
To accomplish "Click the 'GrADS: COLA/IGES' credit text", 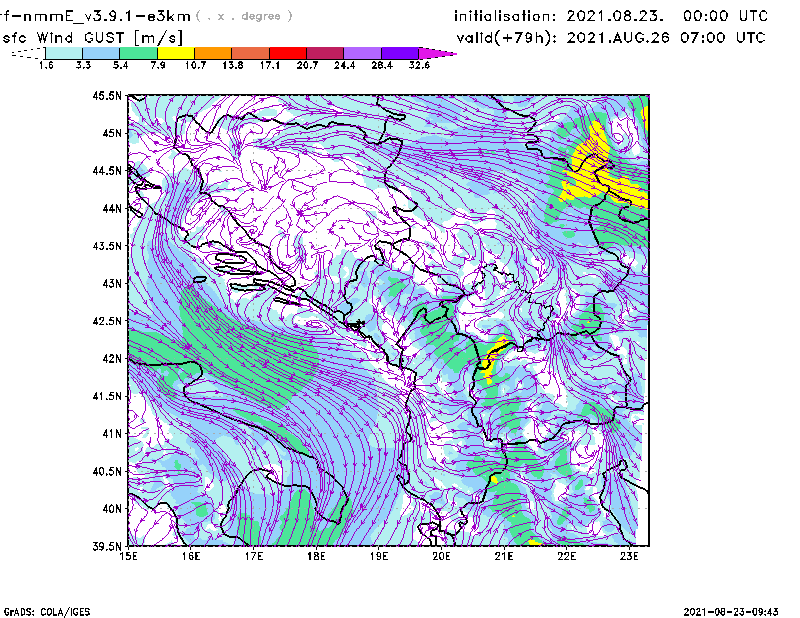I will pyautogui.click(x=47, y=612).
